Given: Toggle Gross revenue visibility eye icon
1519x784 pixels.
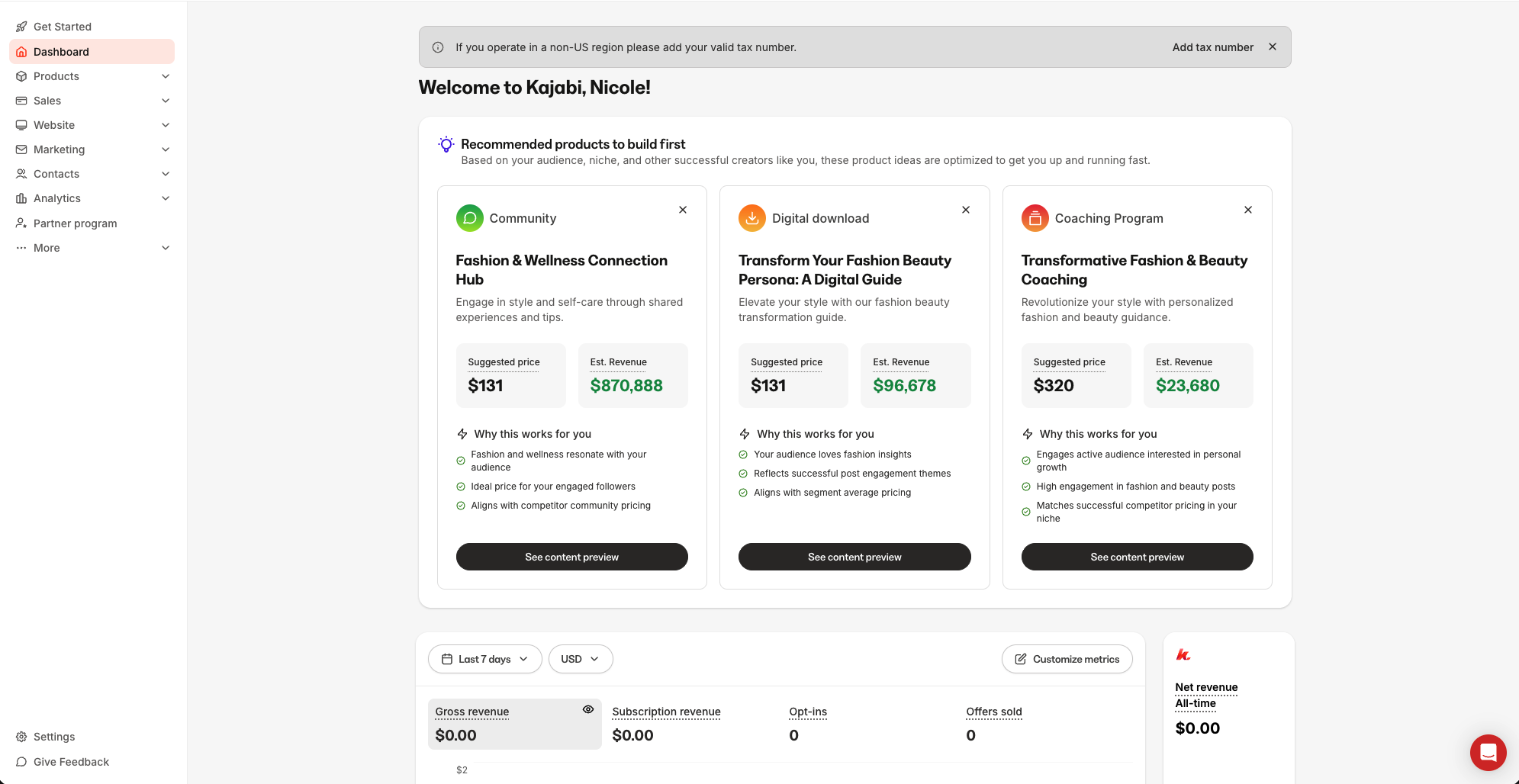Looking at the screenshot, I should (x=587, y=709).
